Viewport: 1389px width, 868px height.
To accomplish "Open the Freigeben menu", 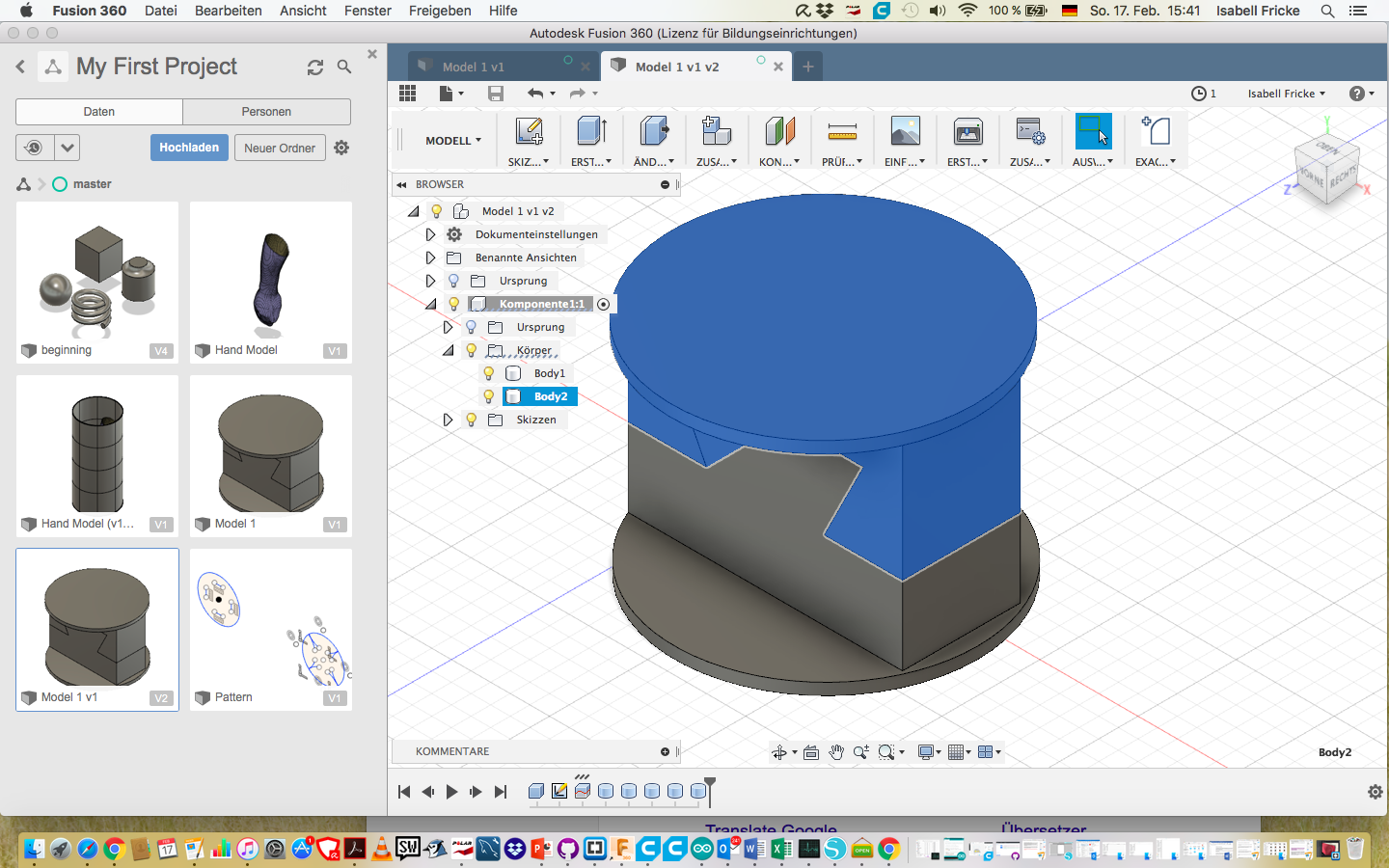I will pyautogui.click(x=440, y=11).
